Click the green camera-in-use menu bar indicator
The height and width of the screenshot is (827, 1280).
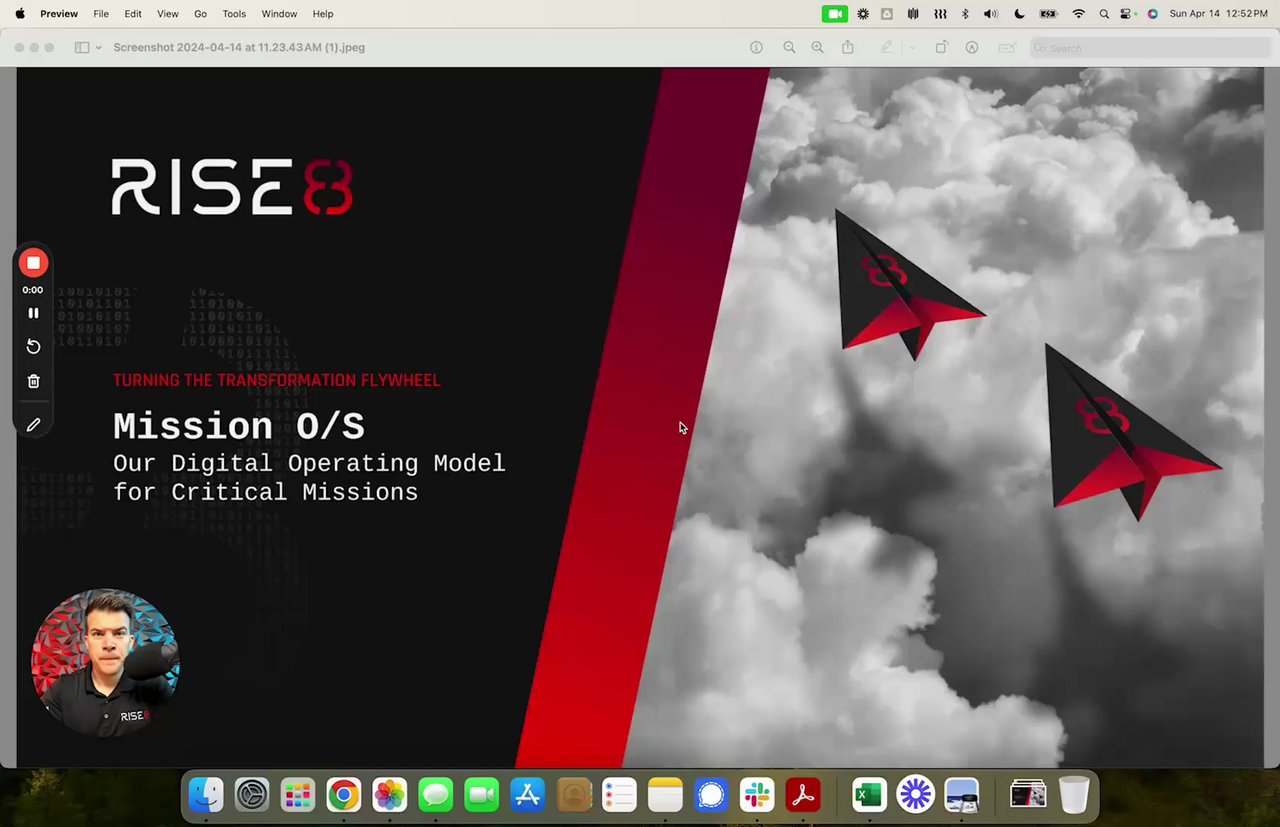[x=834, y=14]
